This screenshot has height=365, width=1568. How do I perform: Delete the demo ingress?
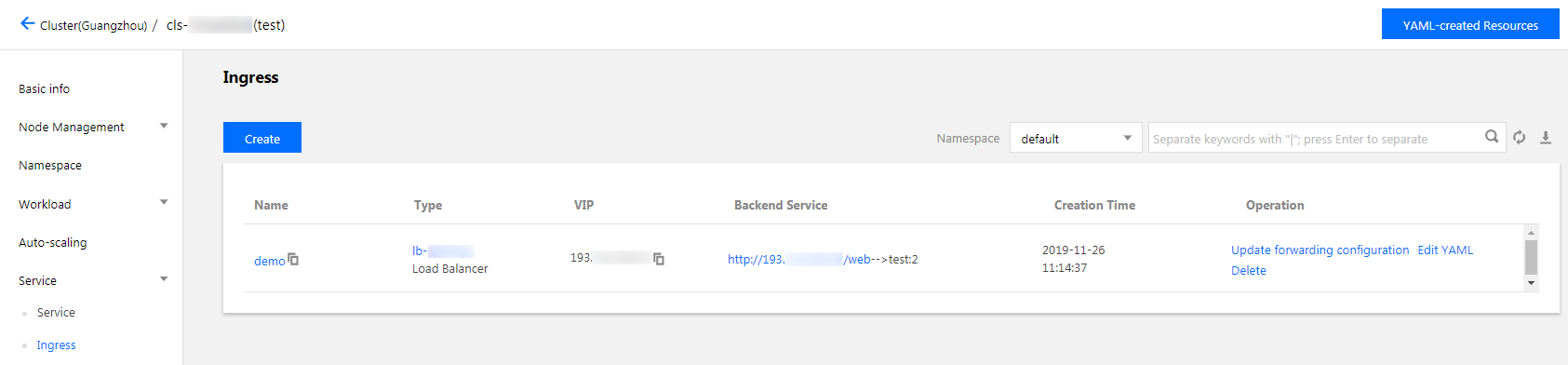pos(1249,270)
